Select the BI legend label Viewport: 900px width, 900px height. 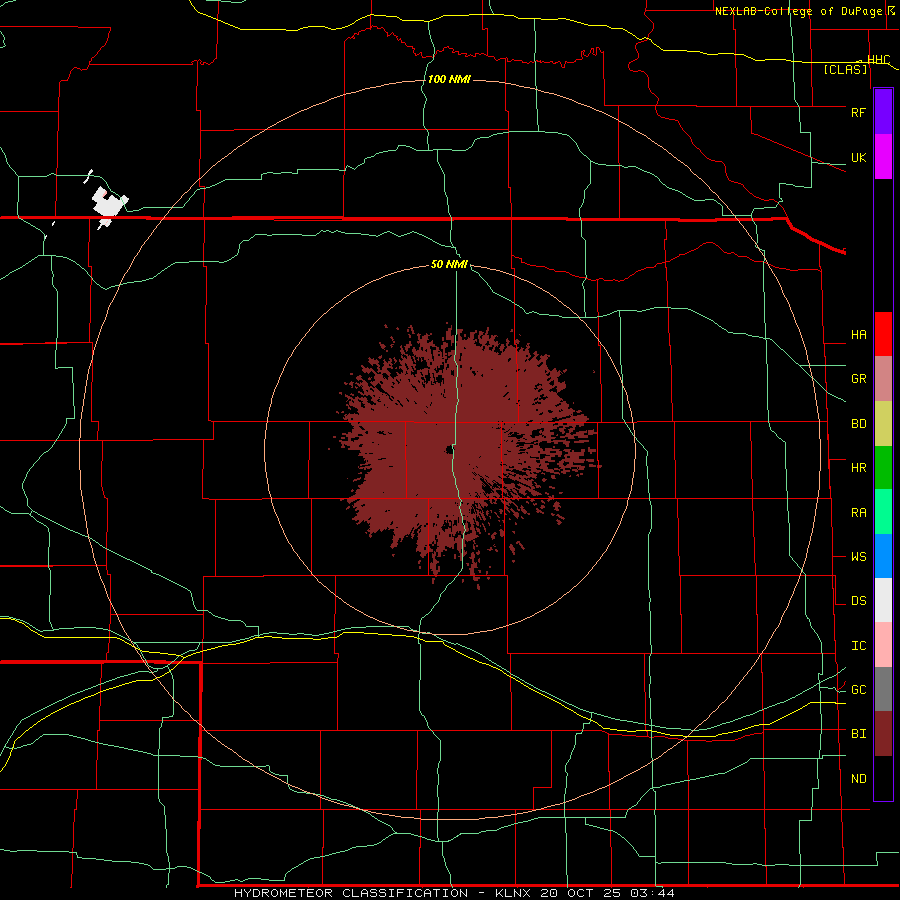pyautogui.click(x=858, y=734)
